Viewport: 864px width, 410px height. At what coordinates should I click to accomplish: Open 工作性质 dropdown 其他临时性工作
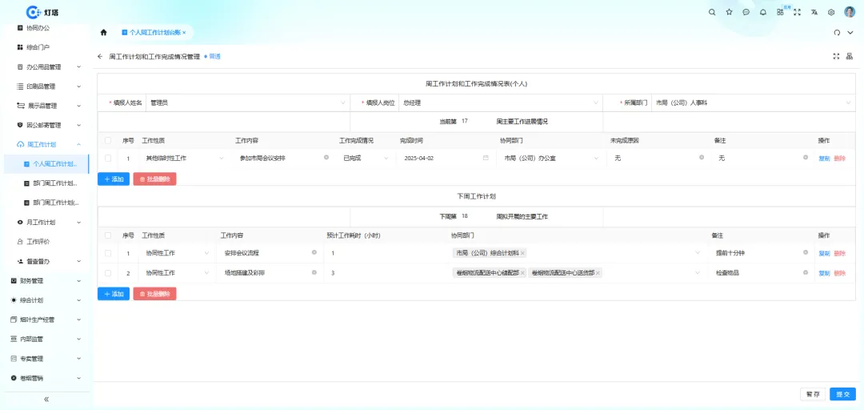(183, 158)
